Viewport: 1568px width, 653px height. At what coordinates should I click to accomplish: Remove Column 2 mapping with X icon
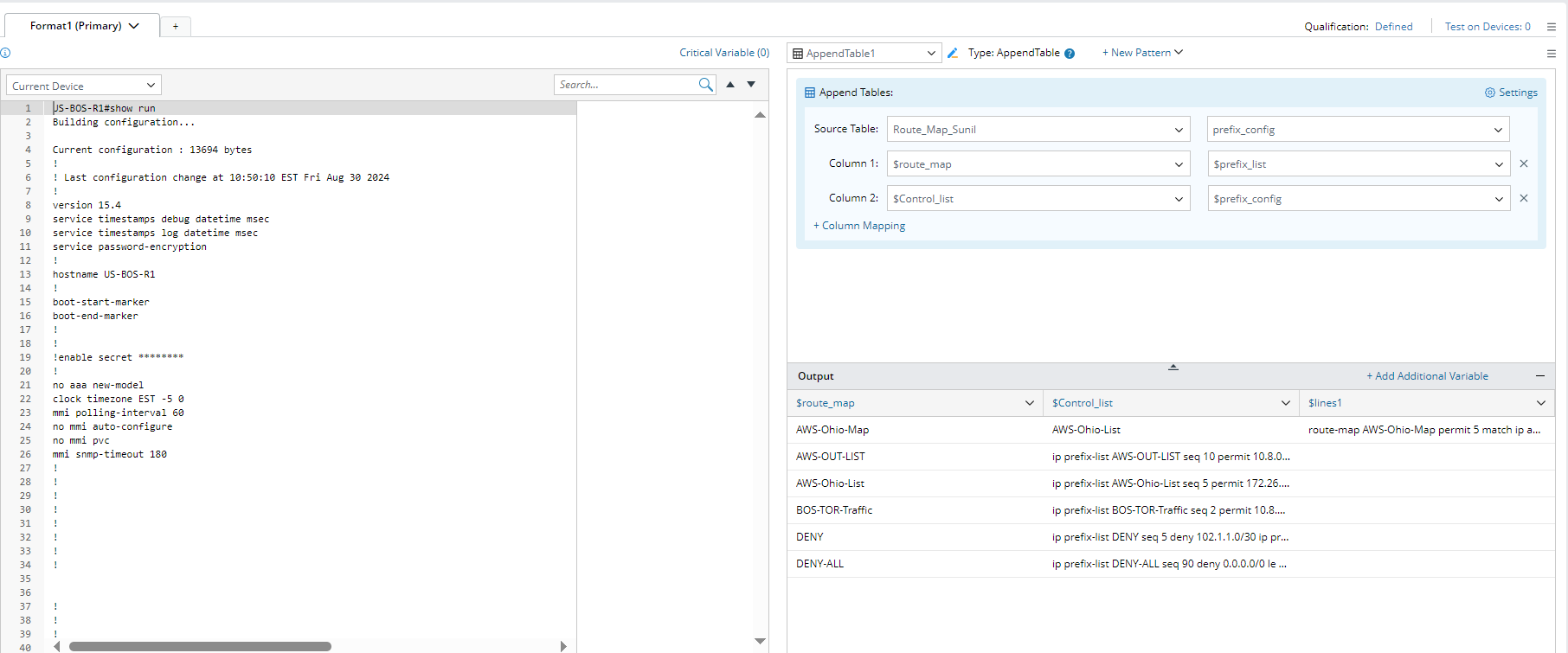[1524, 198]
